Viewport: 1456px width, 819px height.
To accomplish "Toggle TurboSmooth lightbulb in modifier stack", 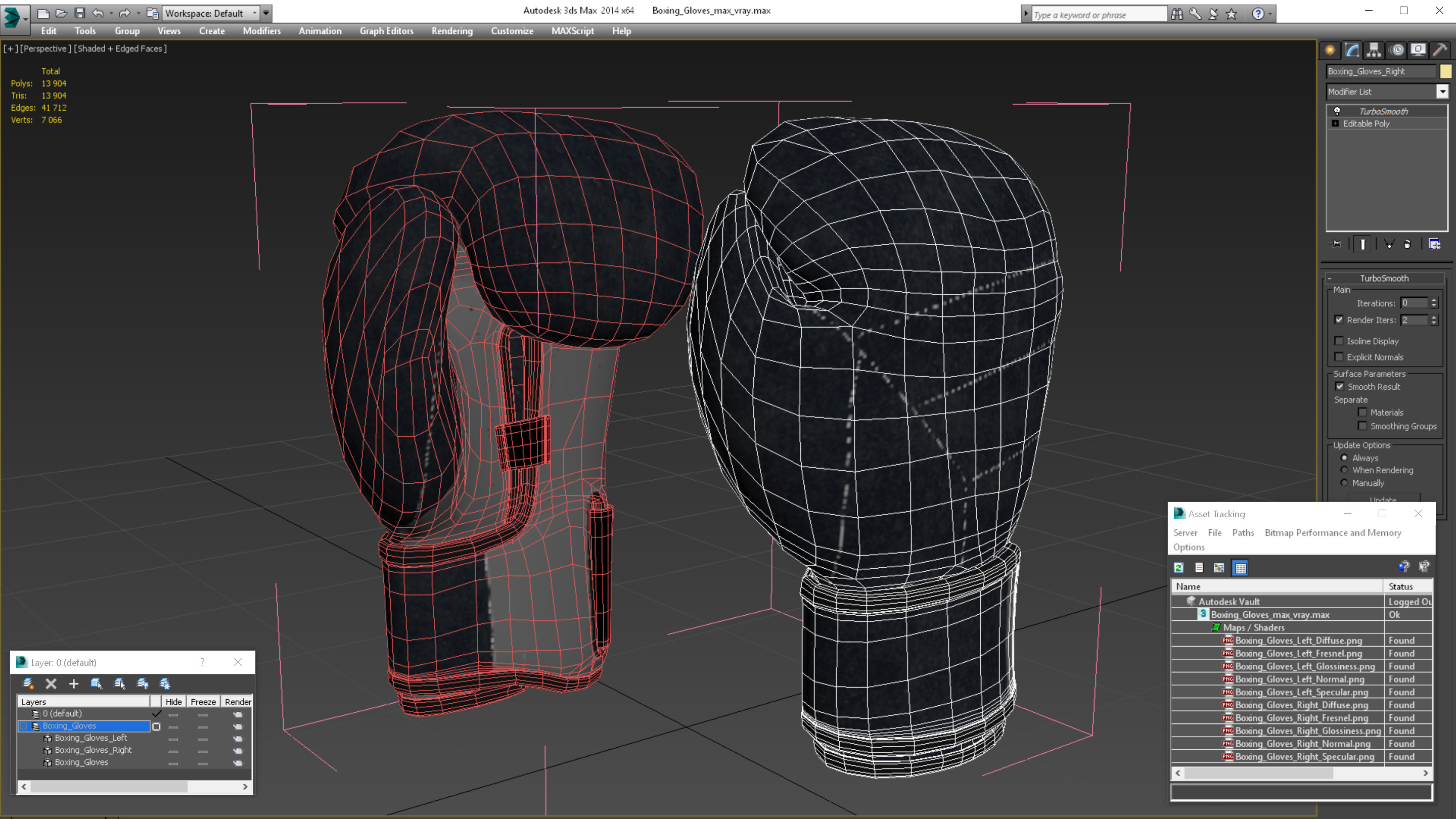I will pos(1337,111).
